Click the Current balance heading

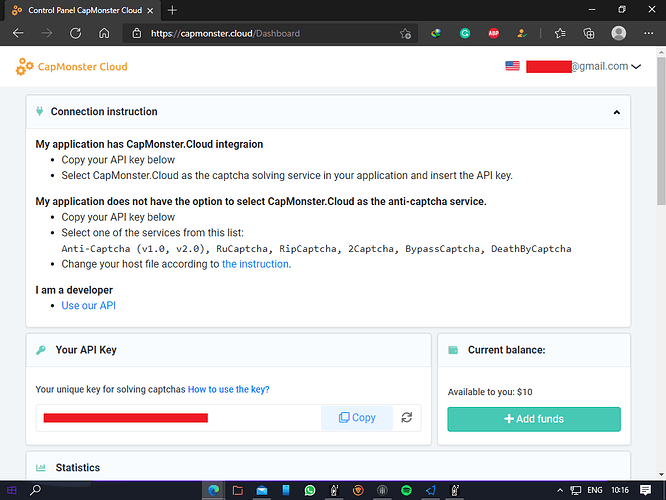click(x=506, y=350)
